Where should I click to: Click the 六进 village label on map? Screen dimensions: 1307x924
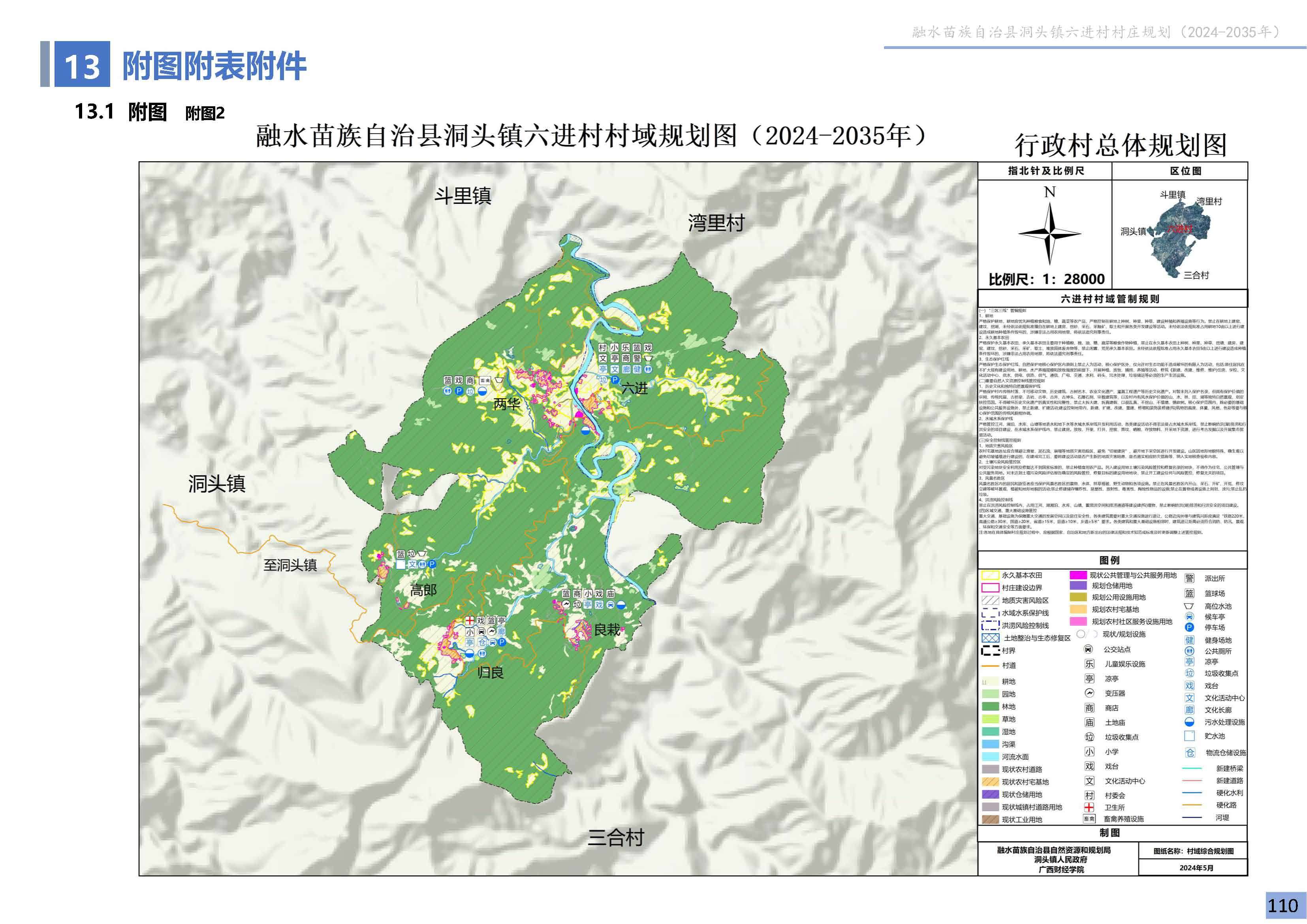[x=634, y=388]
